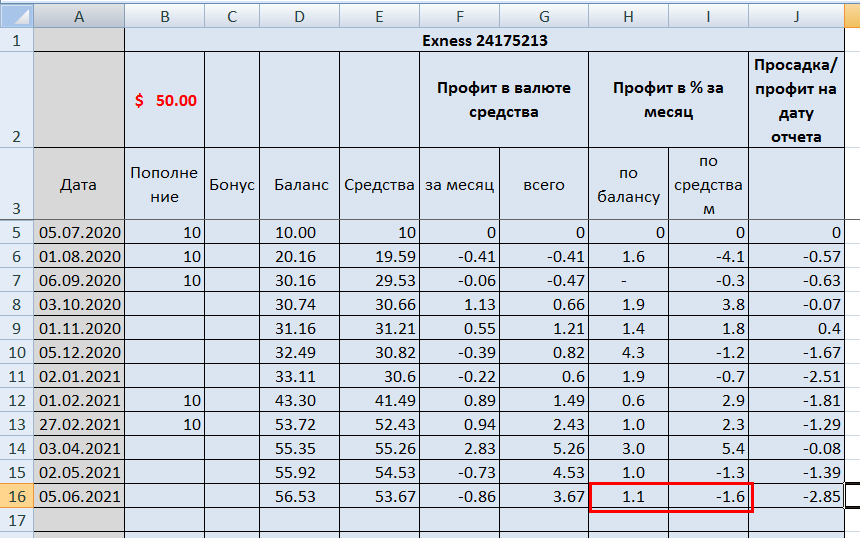Select date cell 01.02.2021
The width and height of the screenshot is (860, 538).
coord(79,400)
